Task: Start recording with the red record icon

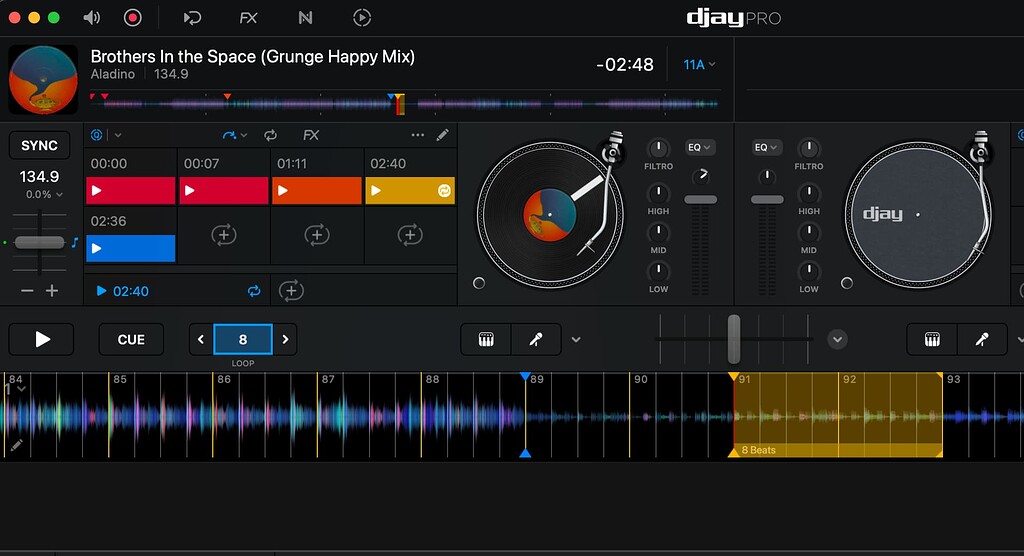Action: pos(133,18)
